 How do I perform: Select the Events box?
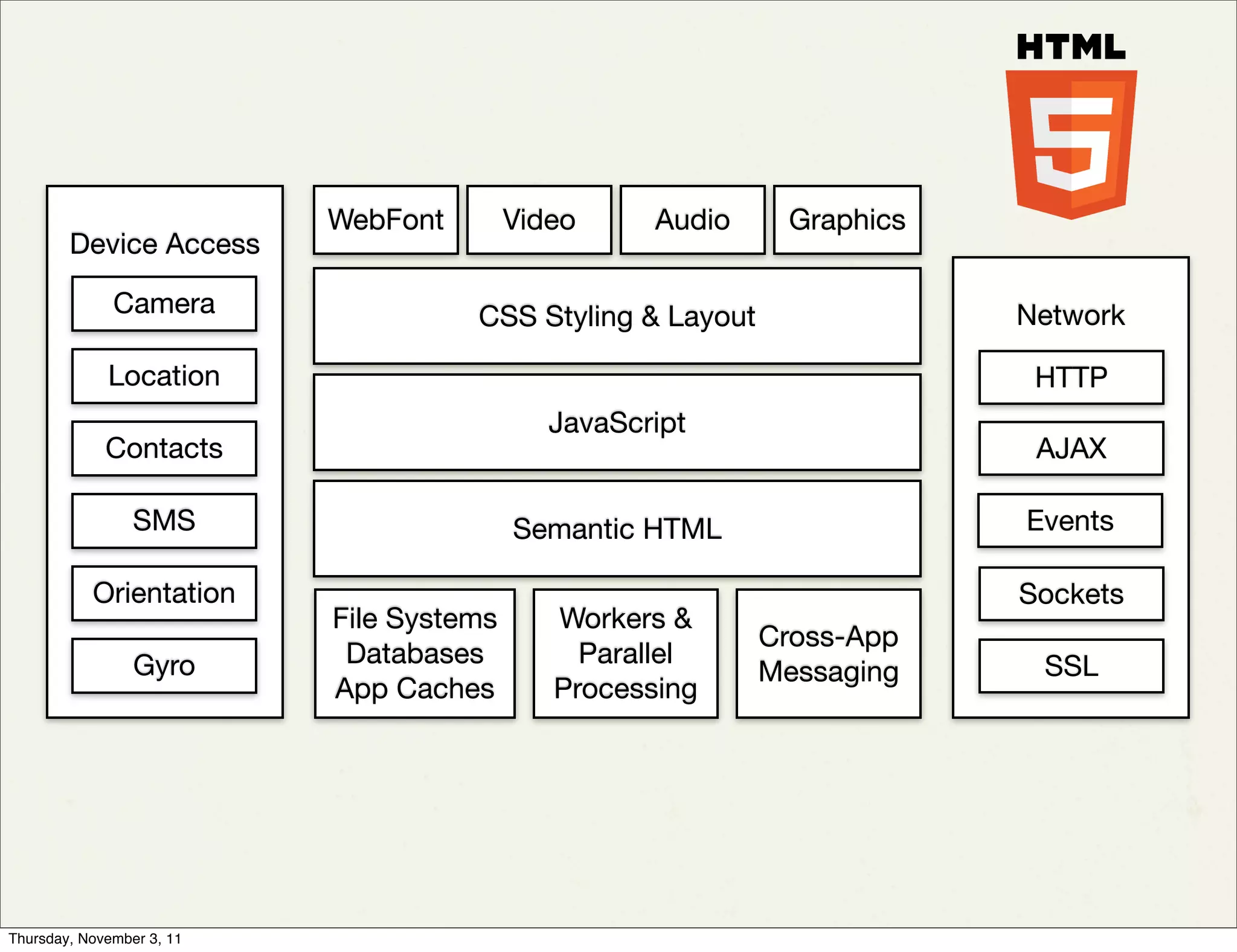1070,521
